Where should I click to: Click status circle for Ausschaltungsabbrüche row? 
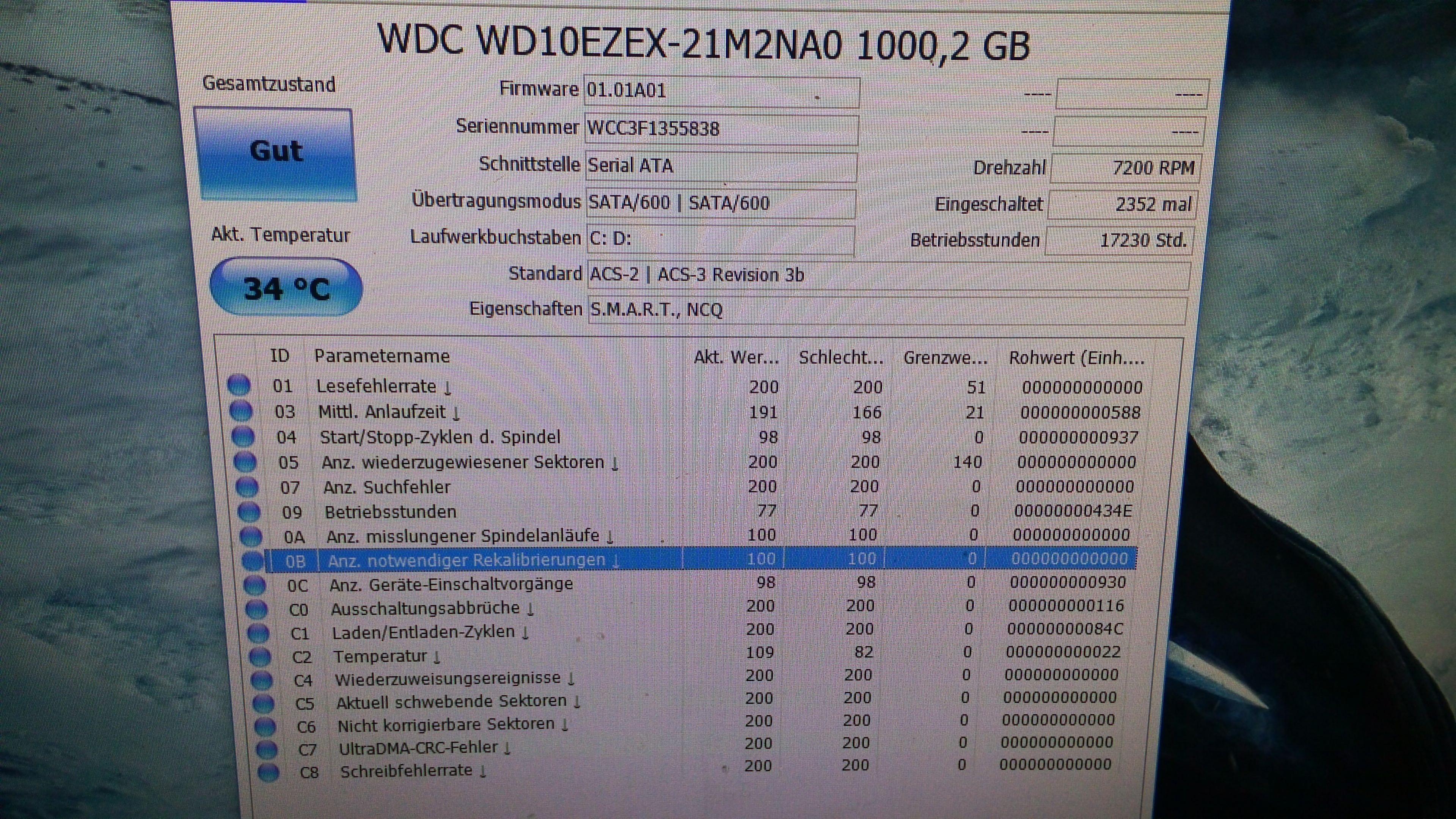point(256,609)
